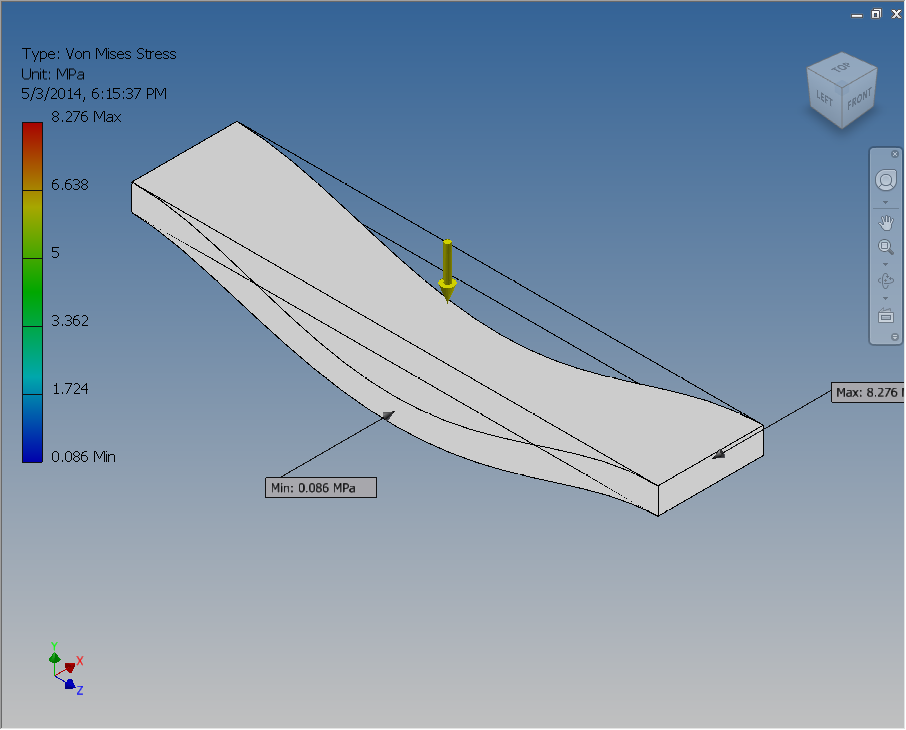Select the Max: 8.276 MPa callout

click(867, 392)
